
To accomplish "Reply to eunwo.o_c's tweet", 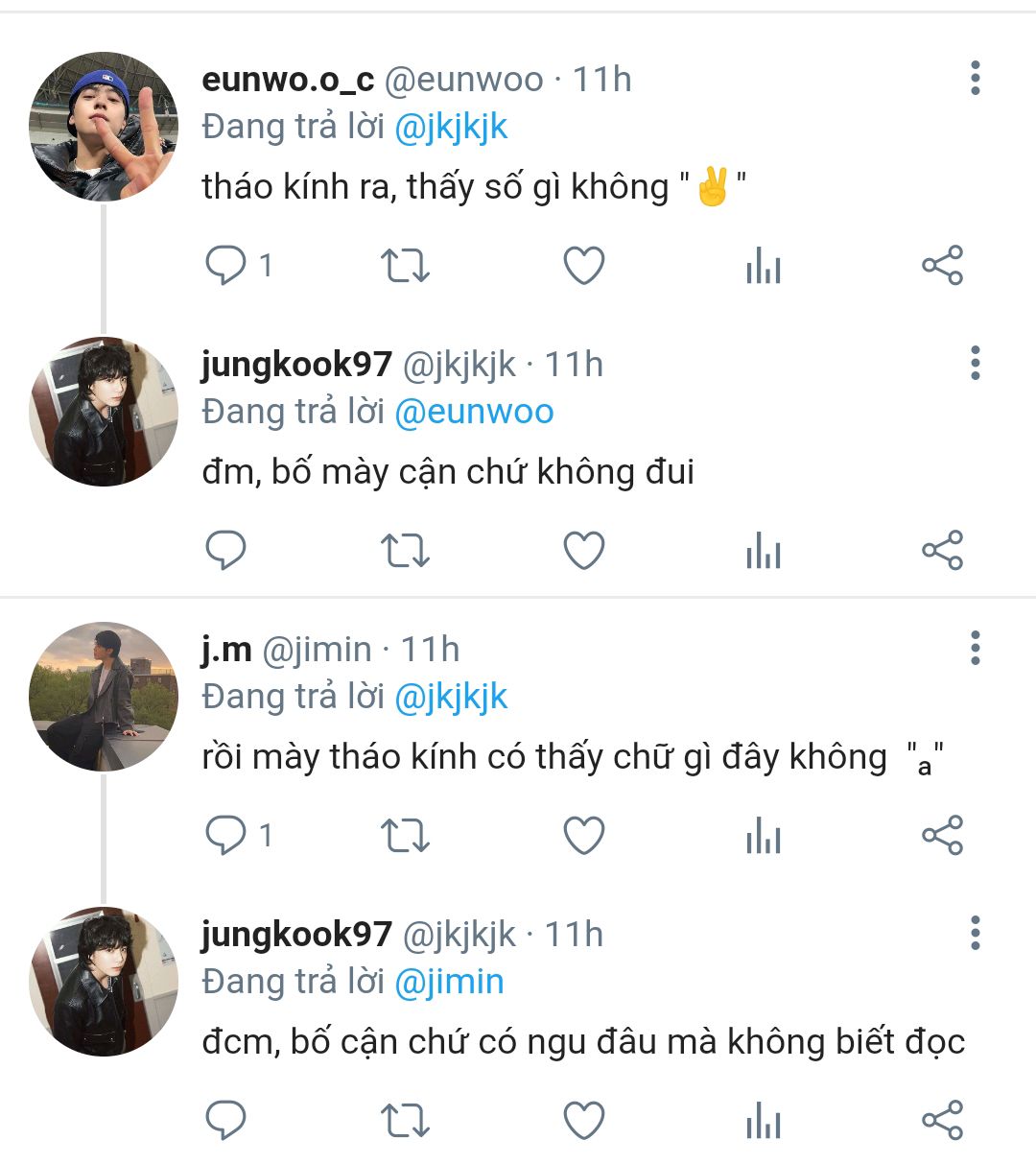I will pyautogui.click(x=227, y=266).
